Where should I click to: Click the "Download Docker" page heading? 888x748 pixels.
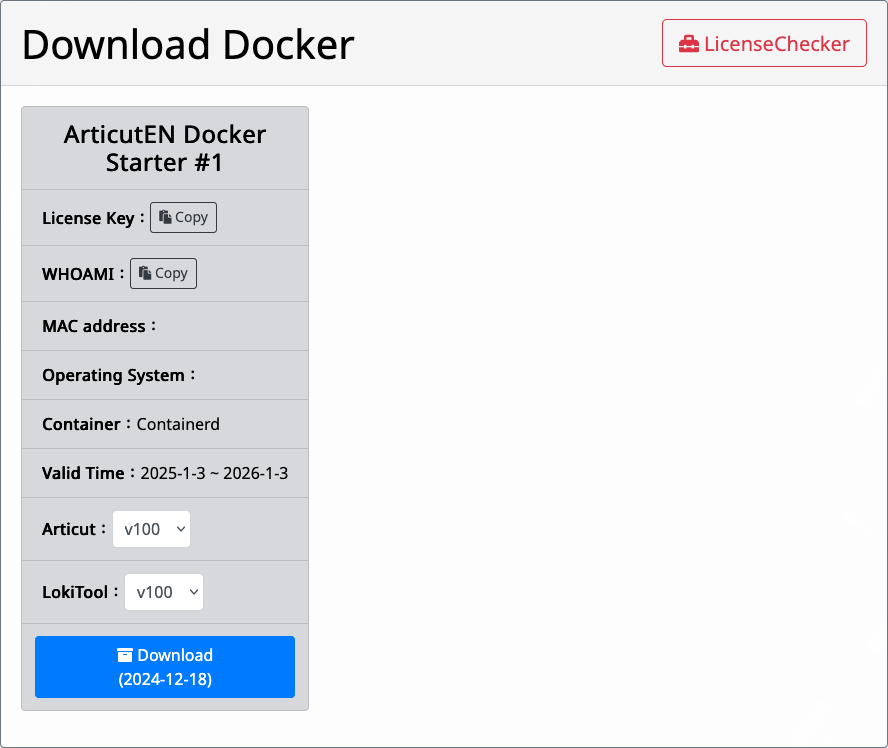coord(188,45)
